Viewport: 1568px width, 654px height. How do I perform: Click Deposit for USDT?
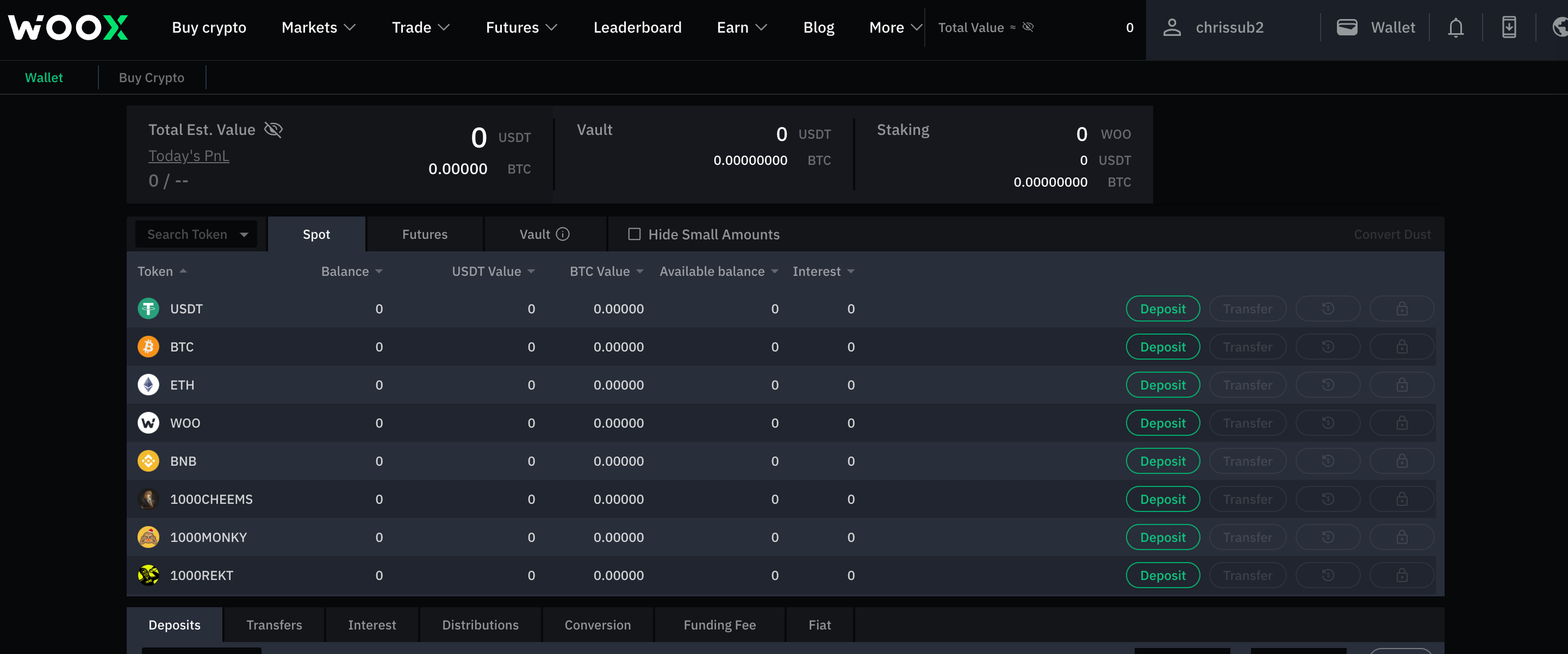1162,309
